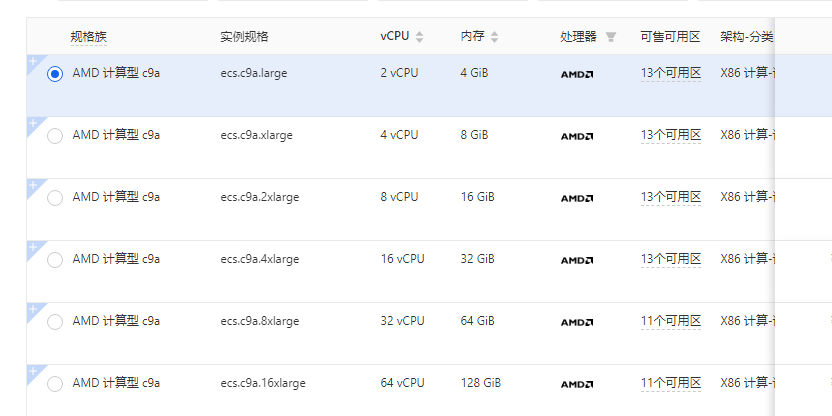Choose the ecs.c9a.4xlarge instance radio button
This screenshot has height=416, width=832.
pyautogui.click(x=55, y=260)
